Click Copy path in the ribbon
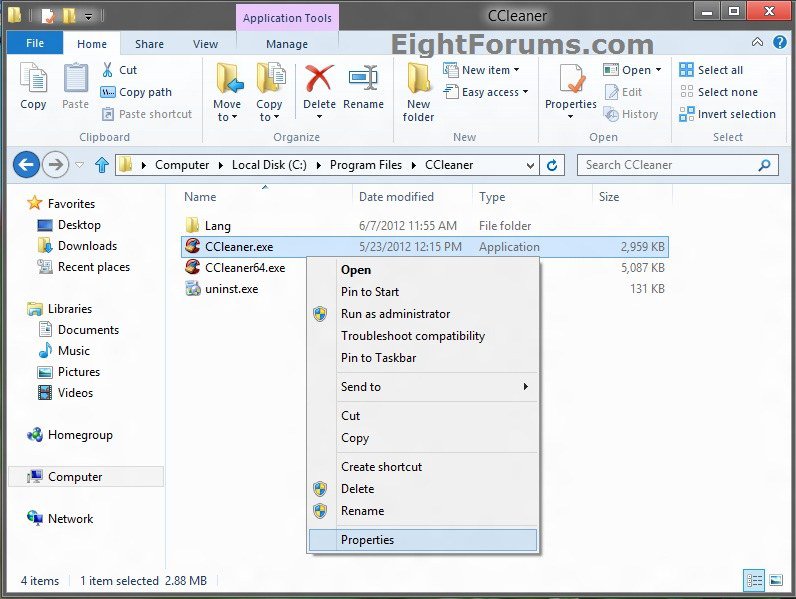Image resolution: width=796 pixels, height=599 pixels. tap(136, 92)
